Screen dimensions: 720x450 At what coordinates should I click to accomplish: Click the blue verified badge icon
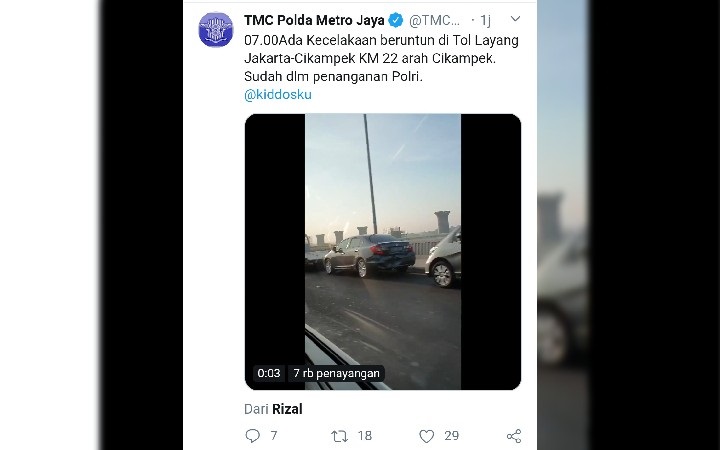coord(395,20)
